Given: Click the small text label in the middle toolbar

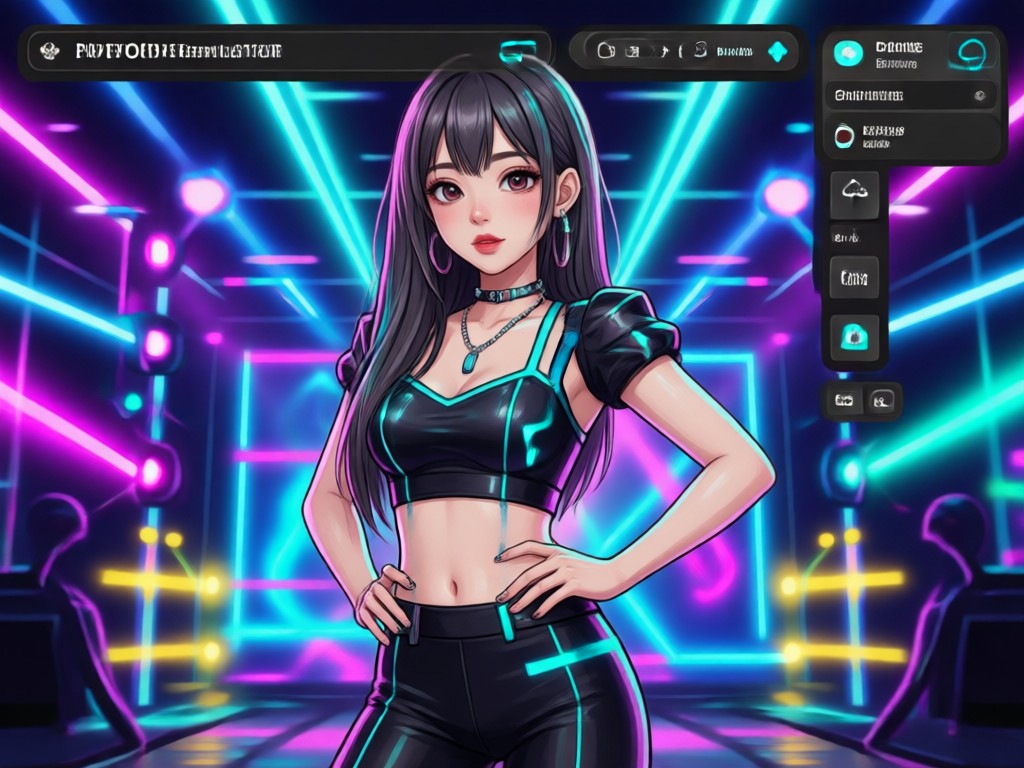Looking at the screenshot, I should pyautogui.click(x=734, y=52).
